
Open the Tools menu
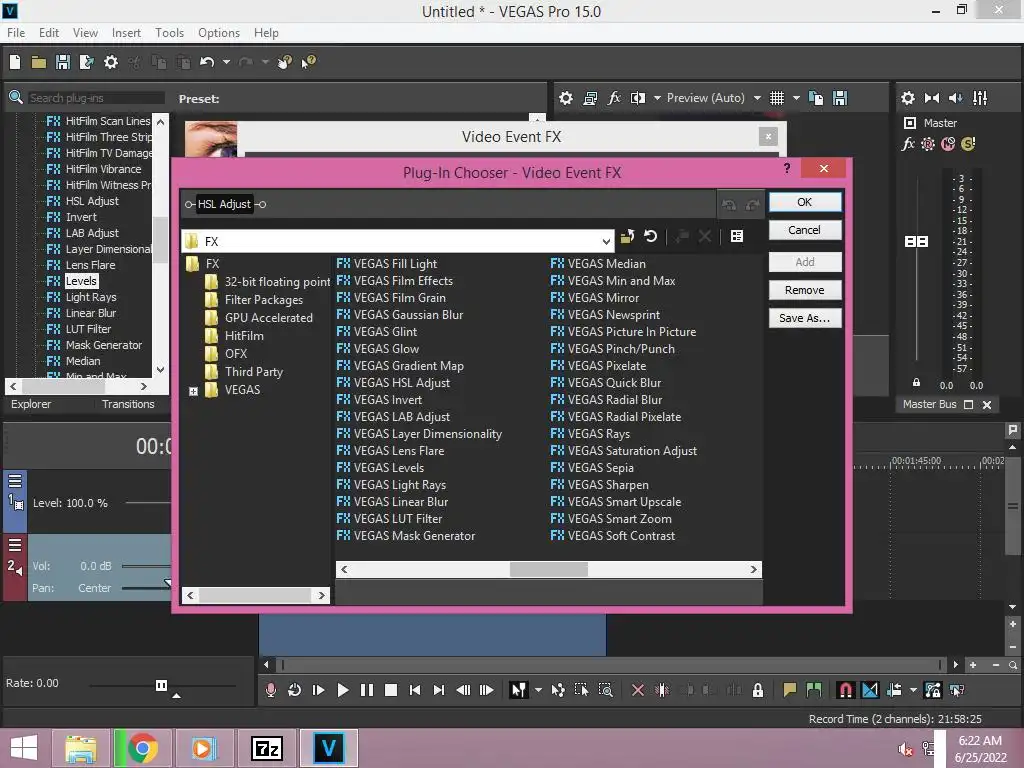pos(169,33)
